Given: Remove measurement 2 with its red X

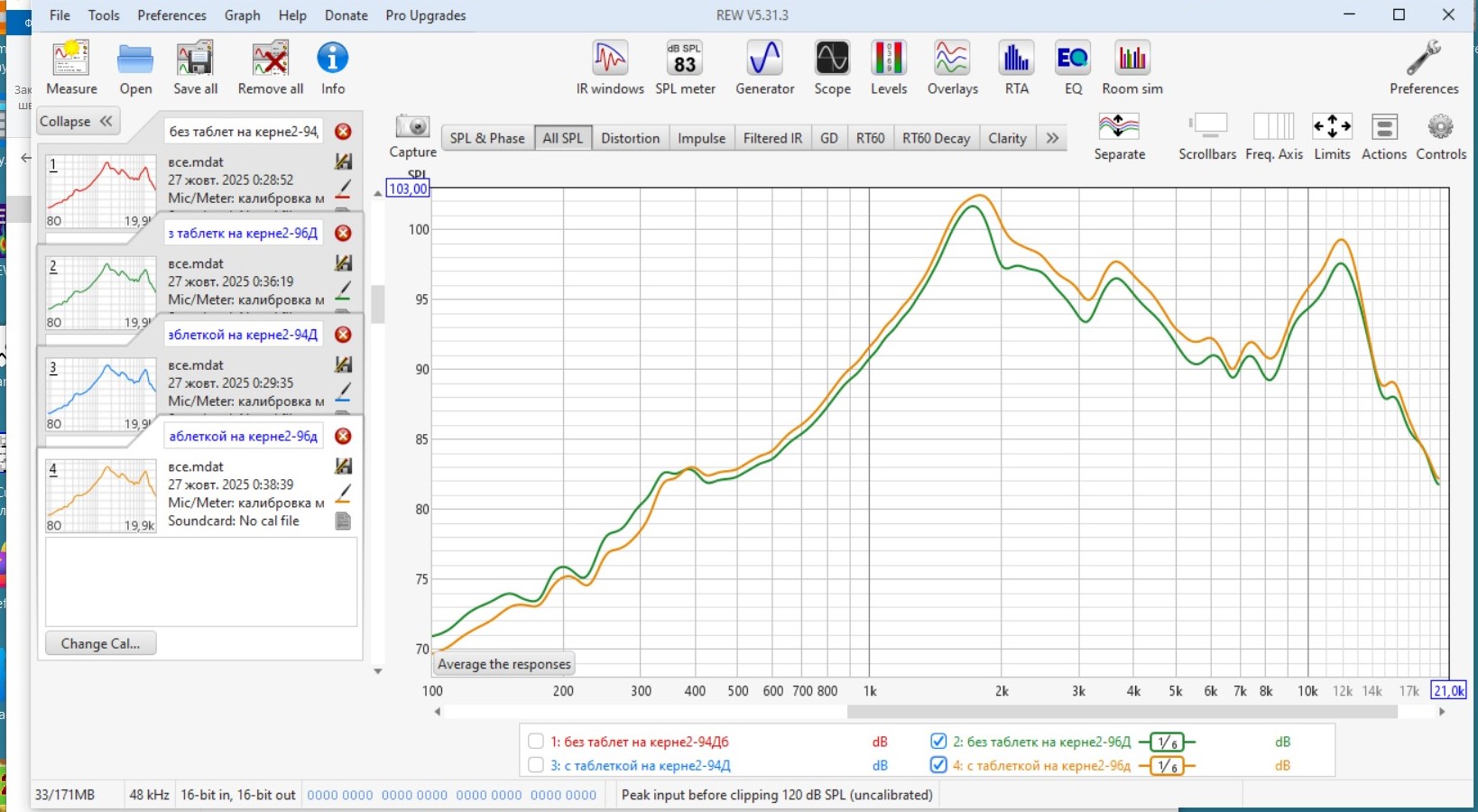Looking at the screenshot, I should click(343, 233).
